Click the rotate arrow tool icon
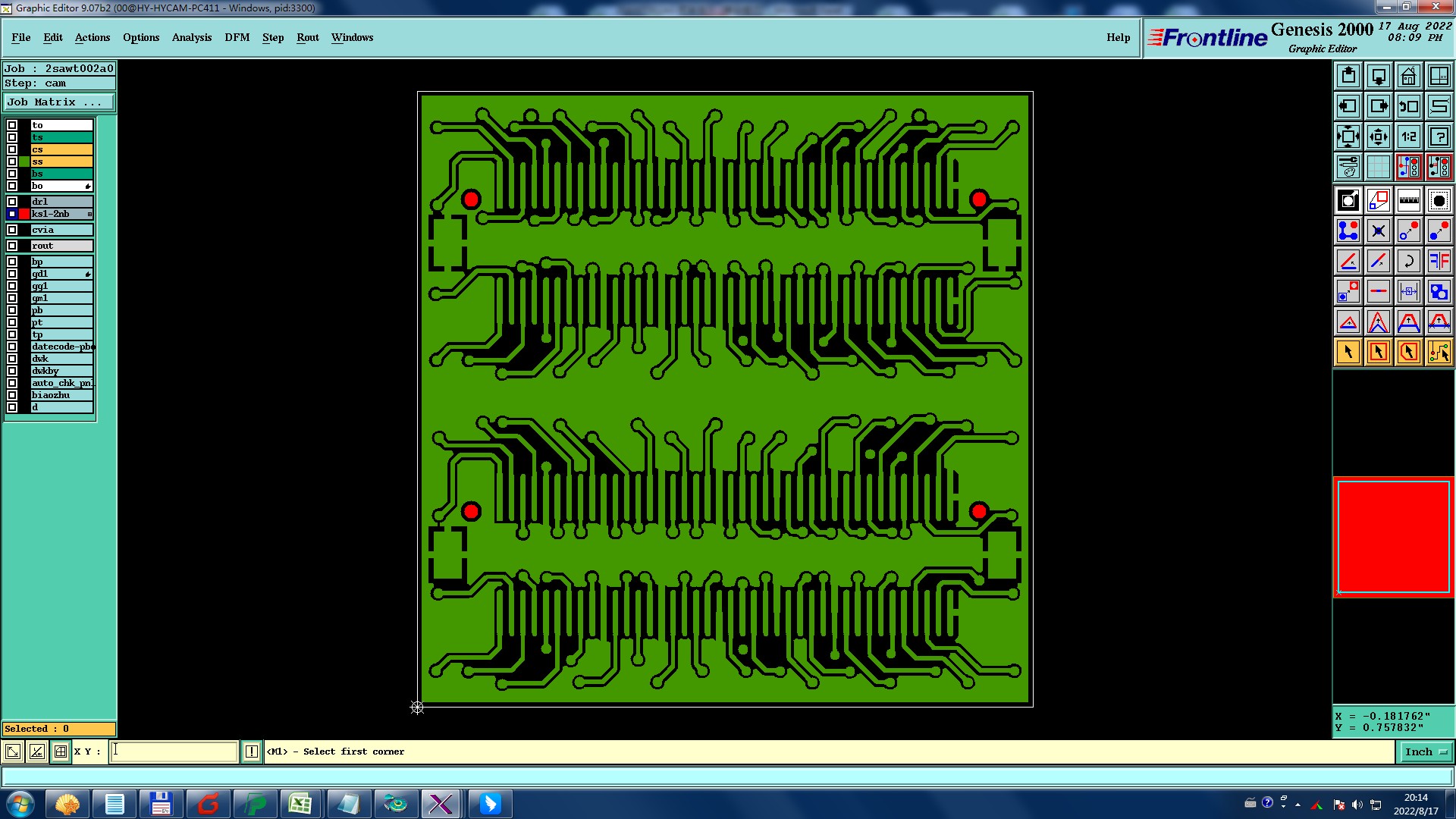Screen dimensions: 1456x819 pyautogui.click(x=1408, y=262)
